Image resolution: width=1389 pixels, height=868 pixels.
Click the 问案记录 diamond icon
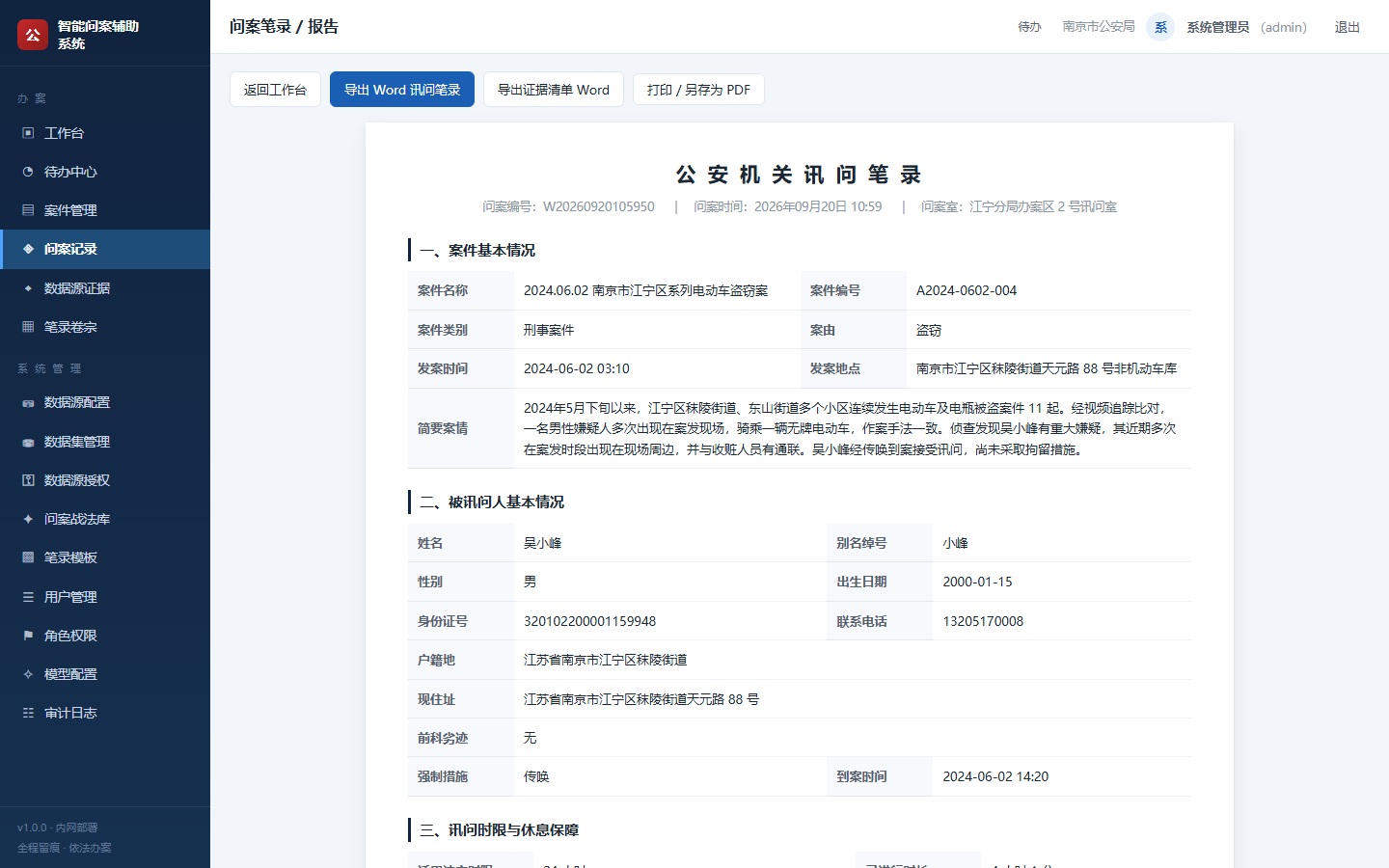pyautogui.click(x=28, y=249)
